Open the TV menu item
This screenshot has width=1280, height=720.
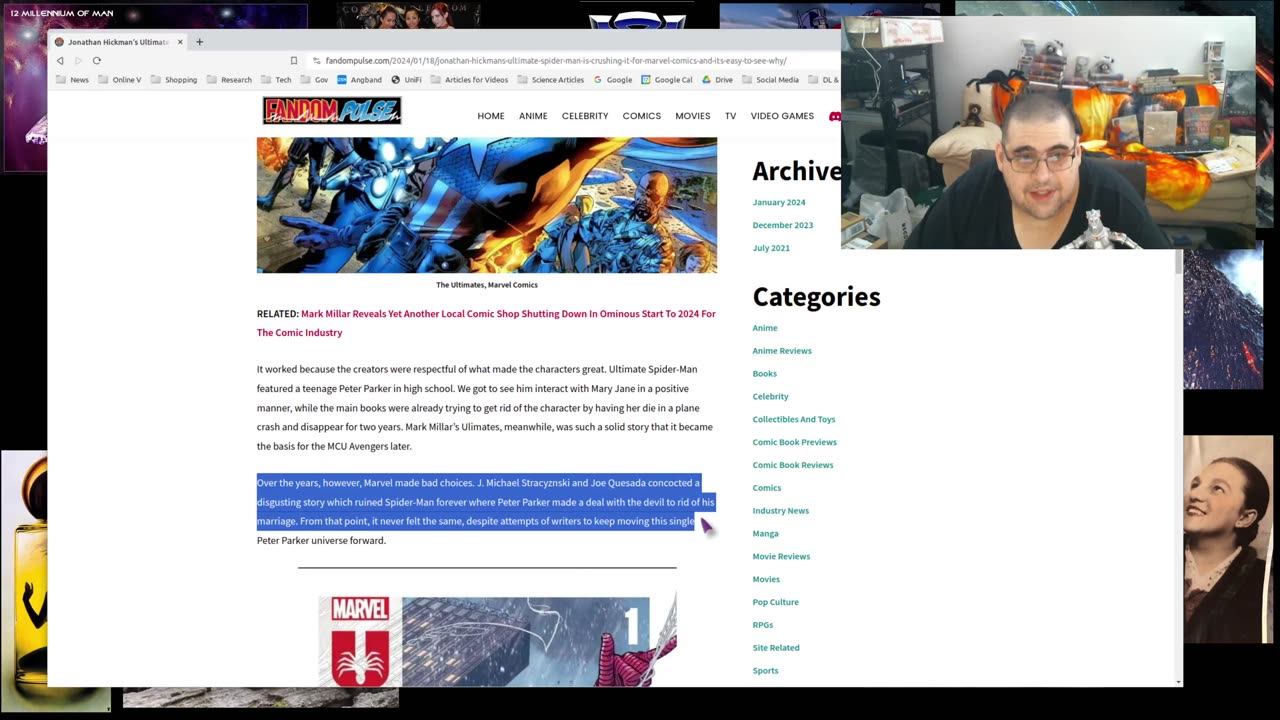pos(731,116)
